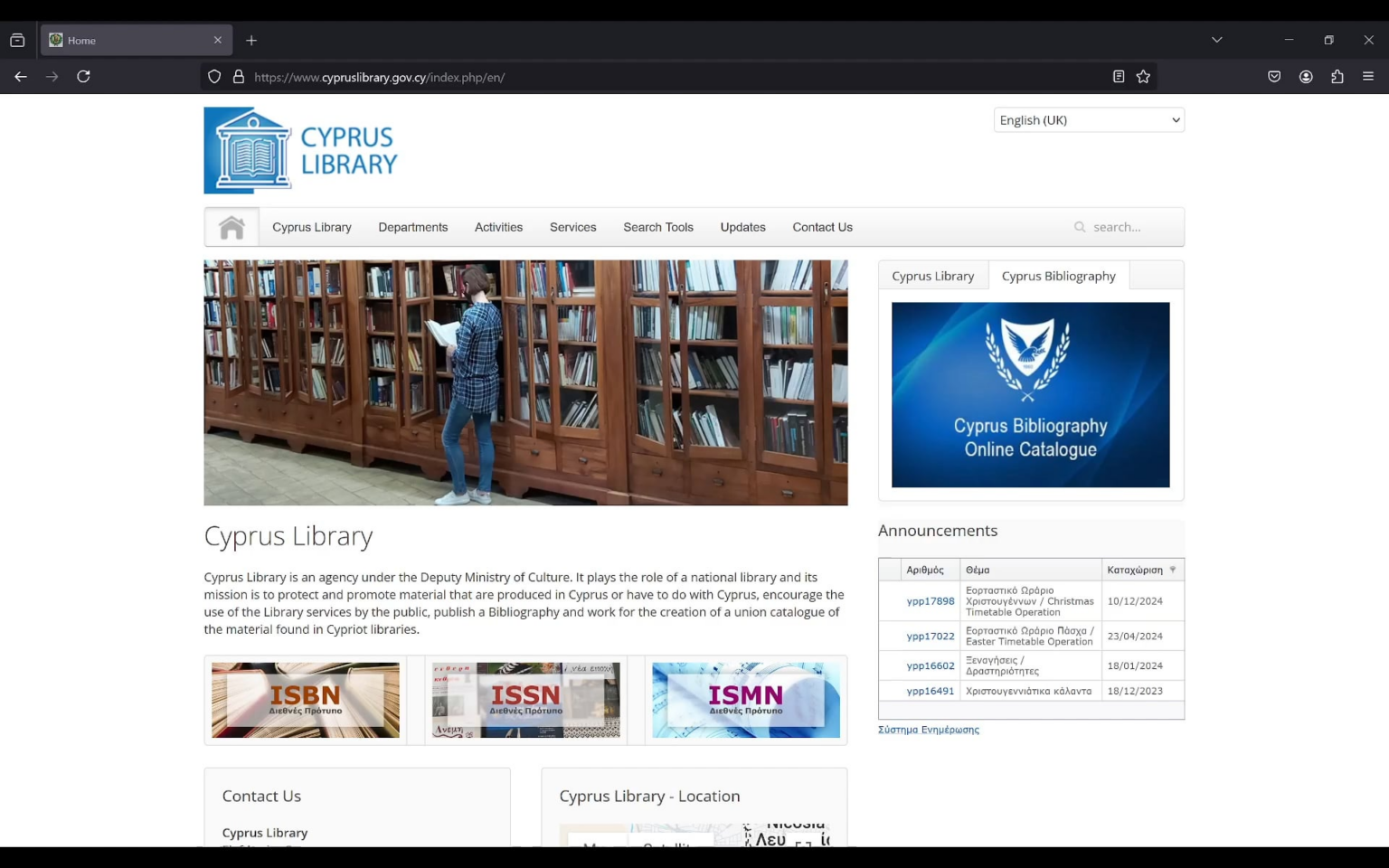Open announcement ypp17898
The height and width of the screenshot is (868, 1389).
click(931, 601)
